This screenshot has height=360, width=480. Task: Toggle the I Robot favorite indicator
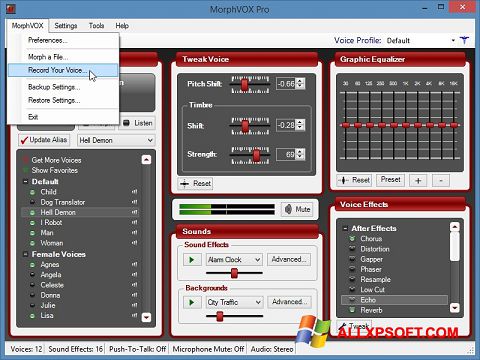(33, 223)
